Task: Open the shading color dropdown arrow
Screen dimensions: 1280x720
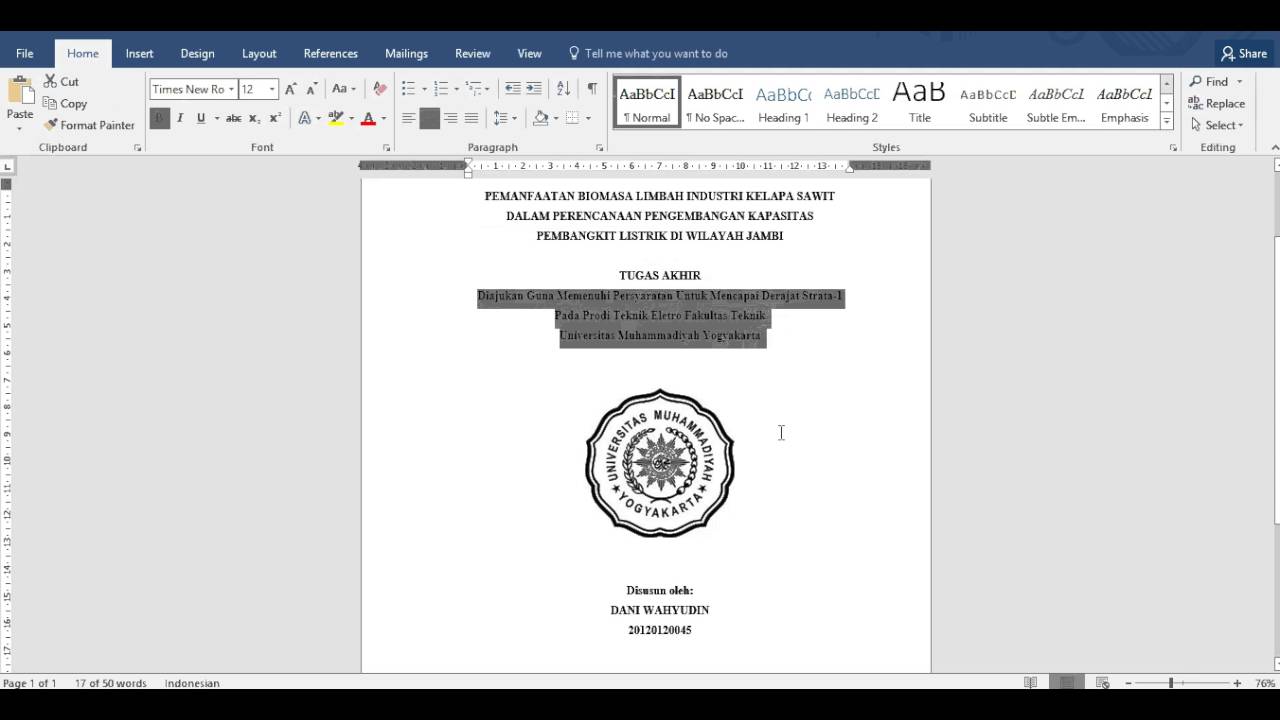Action: coord(555,118)
